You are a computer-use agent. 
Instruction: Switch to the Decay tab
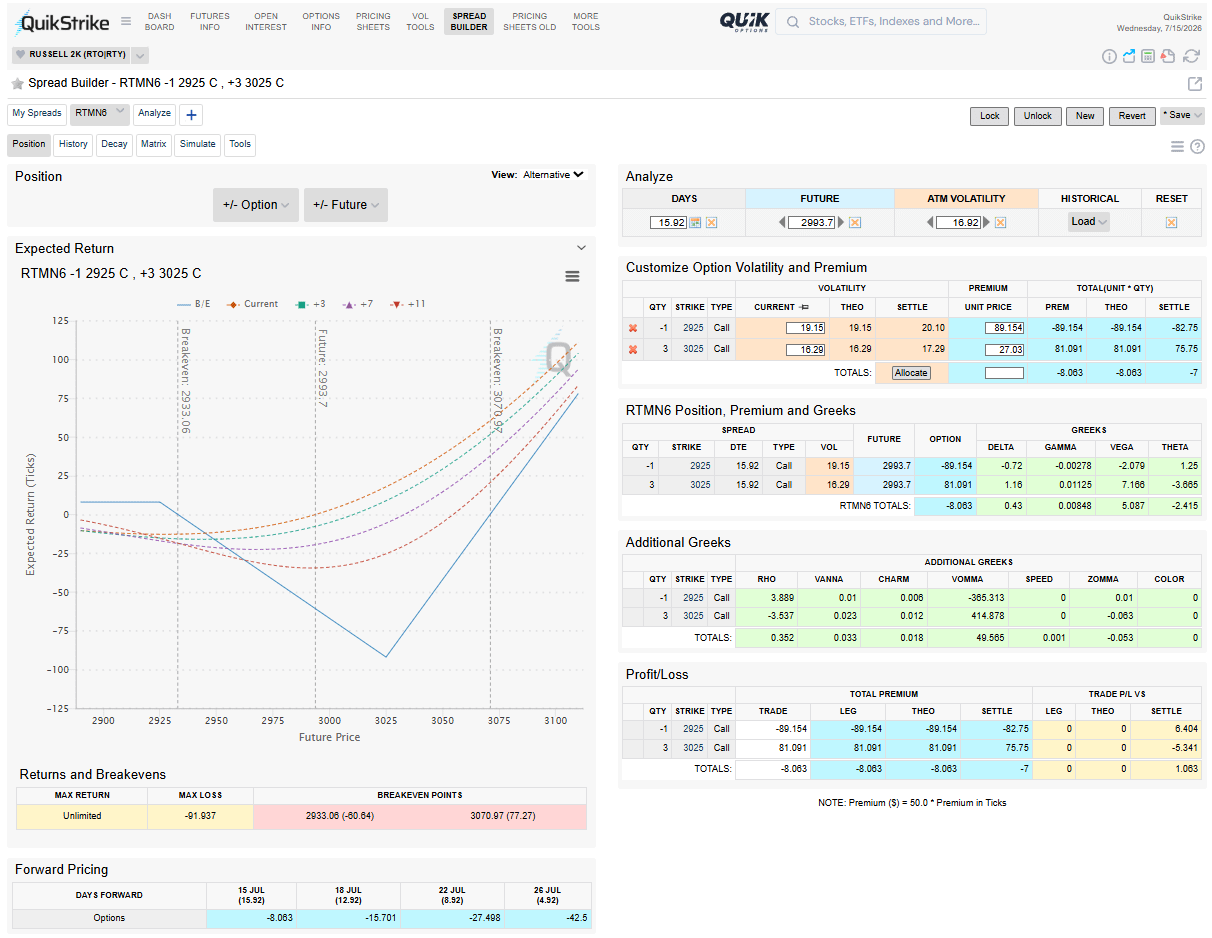point(114,145)
